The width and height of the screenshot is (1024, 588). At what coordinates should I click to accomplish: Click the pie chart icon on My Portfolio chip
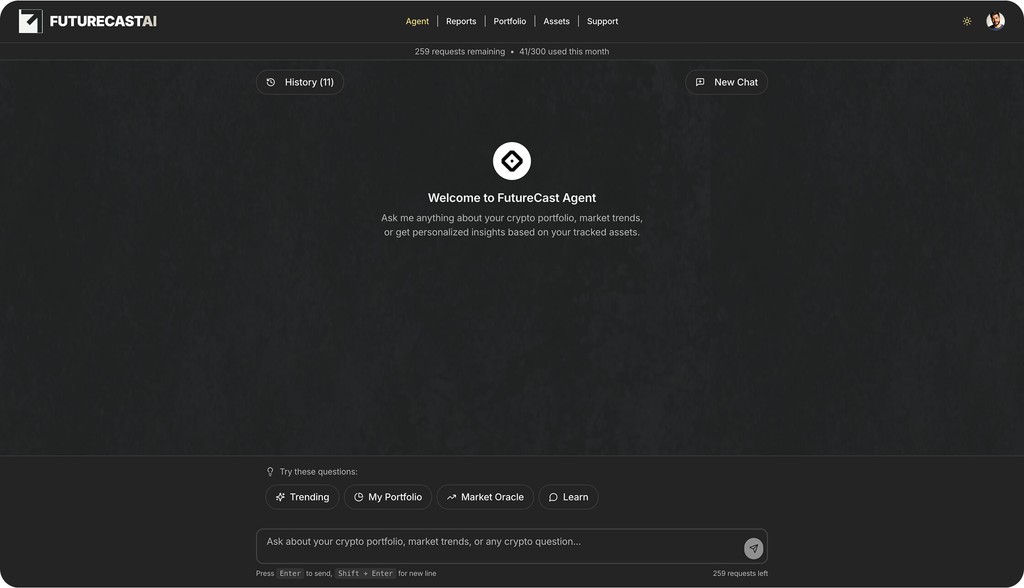(x=359, y=497)
